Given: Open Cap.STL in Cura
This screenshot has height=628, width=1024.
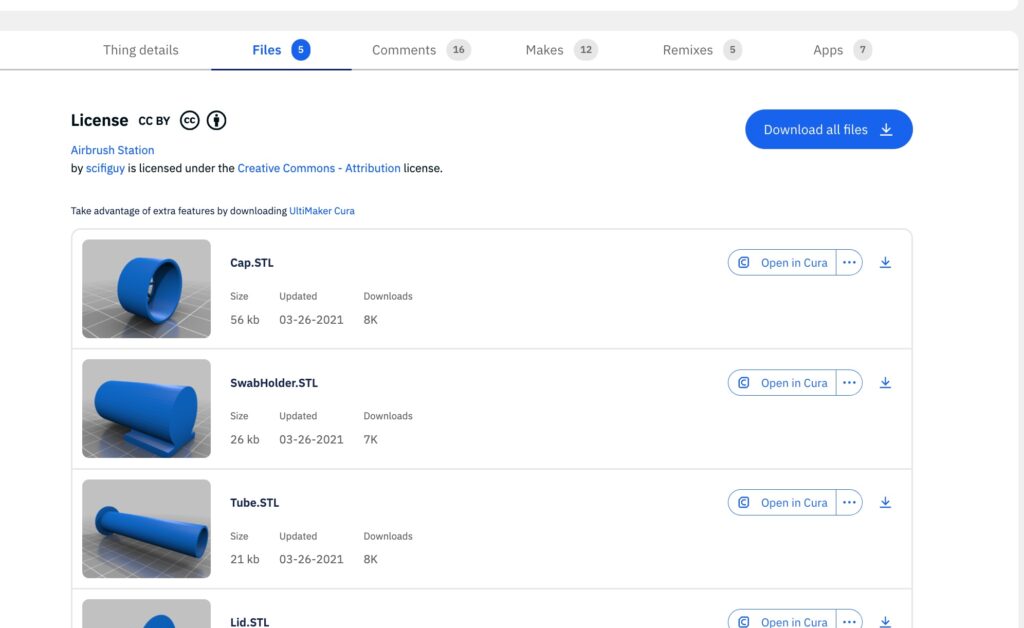Looking at the screenshot, I should tap(782, 262).
